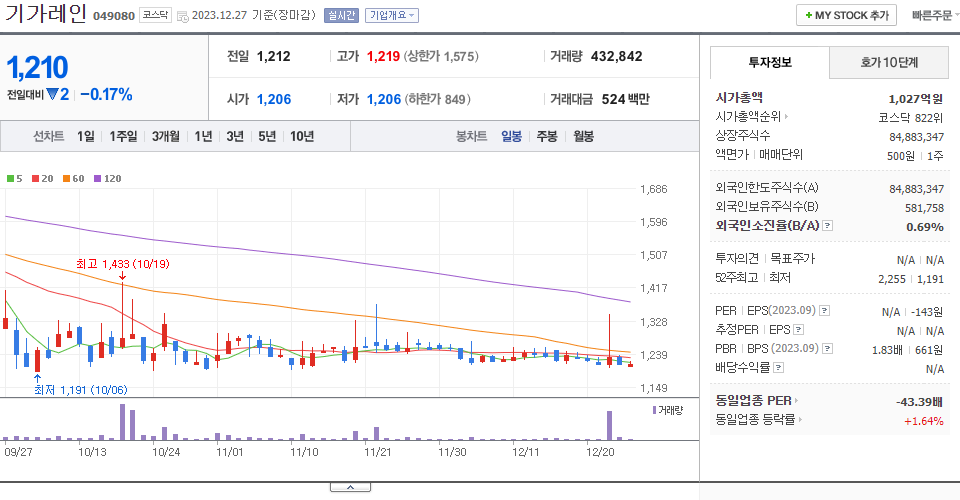Viewport: 960px width, 500px height.
Task: Click the 최고 1,433 (10/19) chart marker
Action: click(x=122, y=264)
